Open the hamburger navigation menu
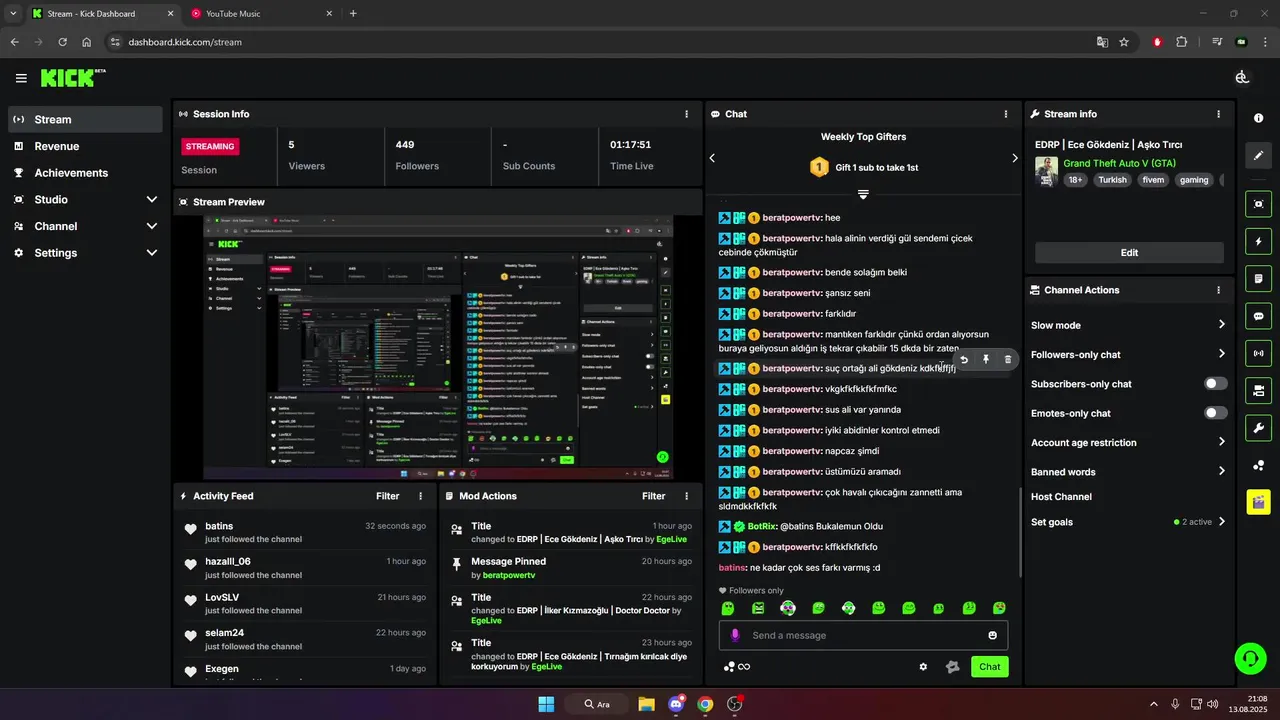 click(x=21, y=78)
